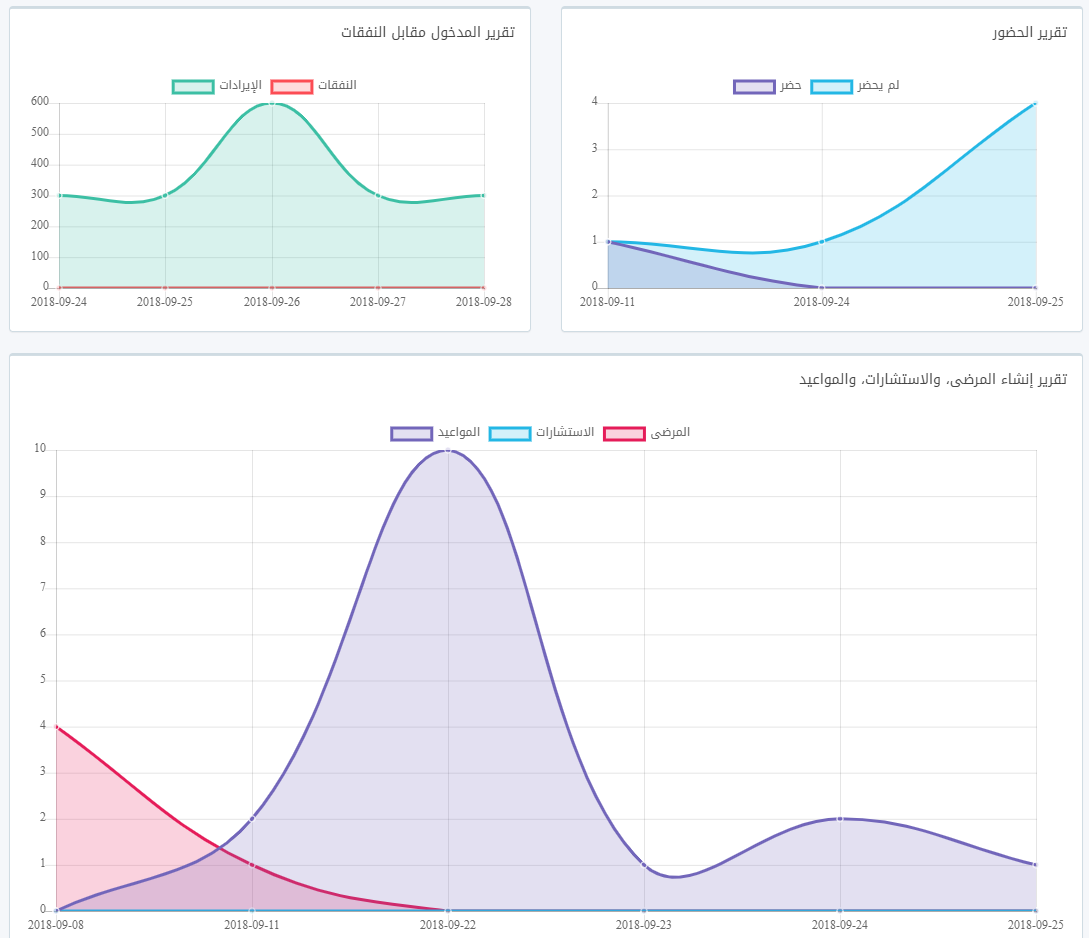Toggle the لم يحضر legend label
This screenshot has width=1089, height=938.
coord(877,86)
